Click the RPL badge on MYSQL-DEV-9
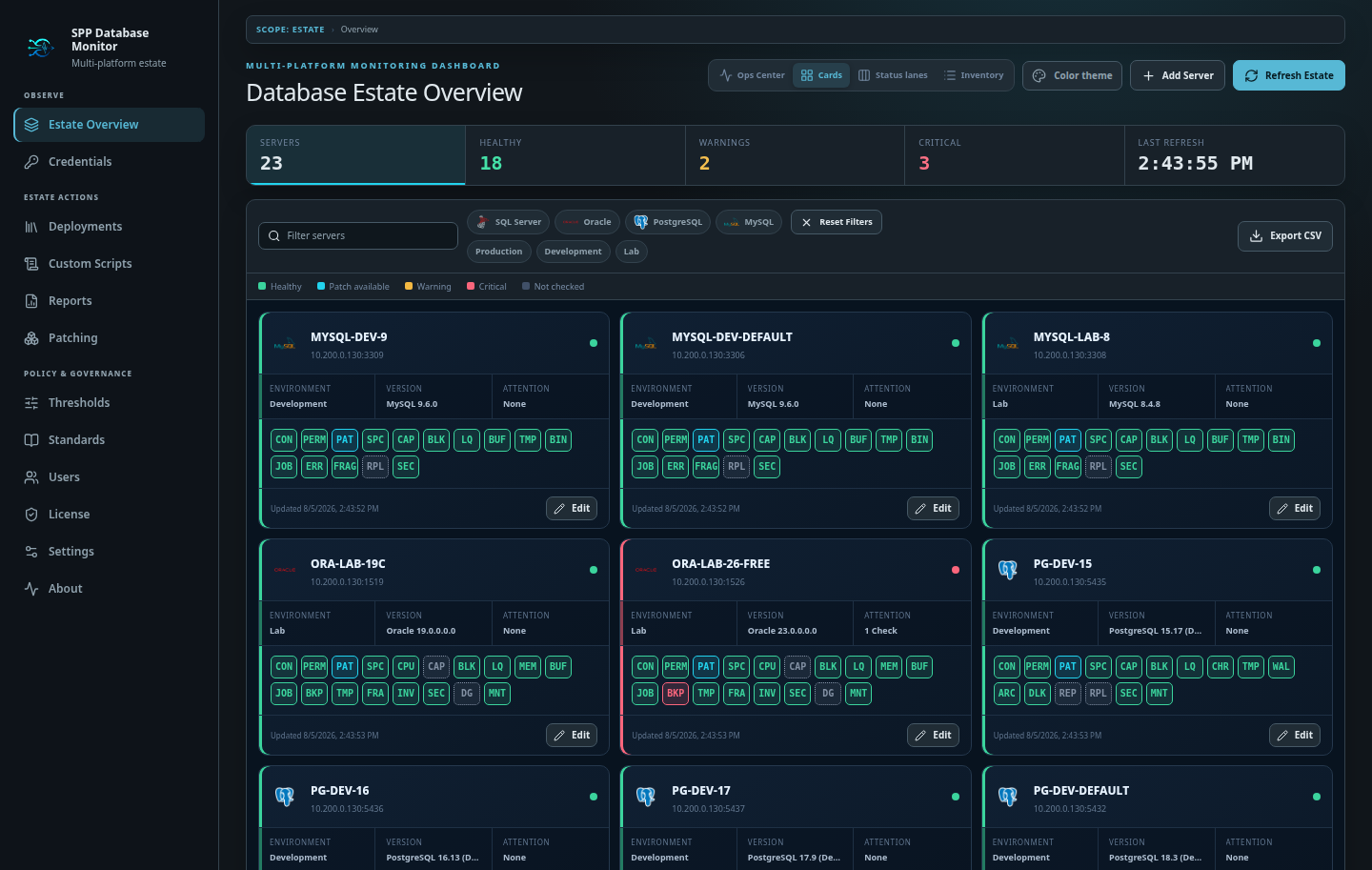The image size is (1372, 870). pyautogui.click(x=375, y=467)
